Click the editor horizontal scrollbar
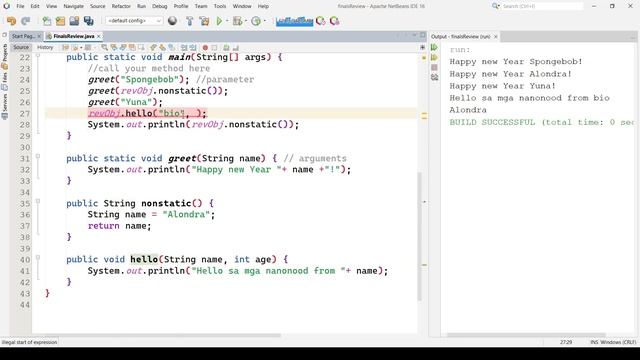The width and height of the screenshot is (640, 360). [x=157, y=336]
